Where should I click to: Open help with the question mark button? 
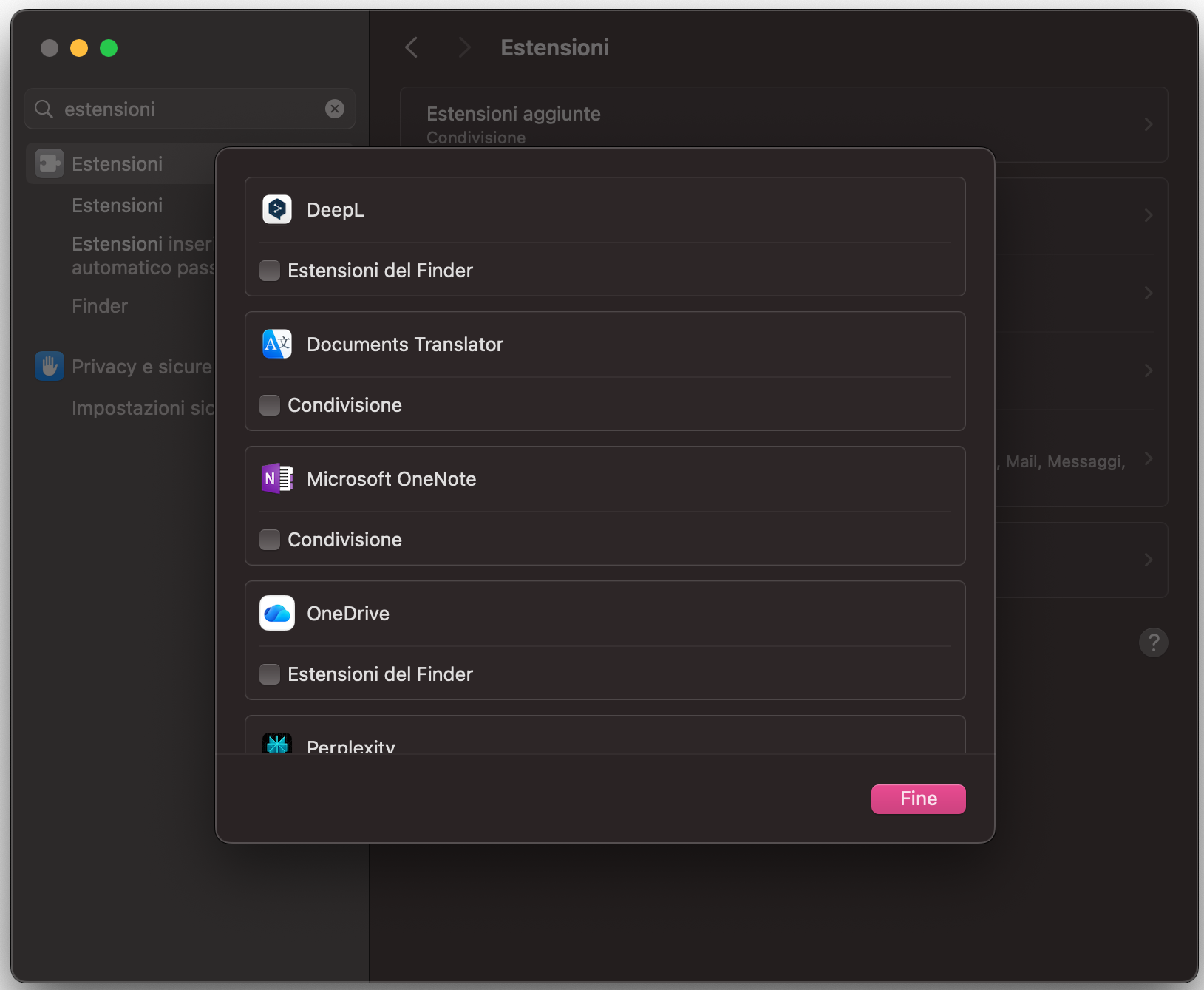click(1154, 642)
